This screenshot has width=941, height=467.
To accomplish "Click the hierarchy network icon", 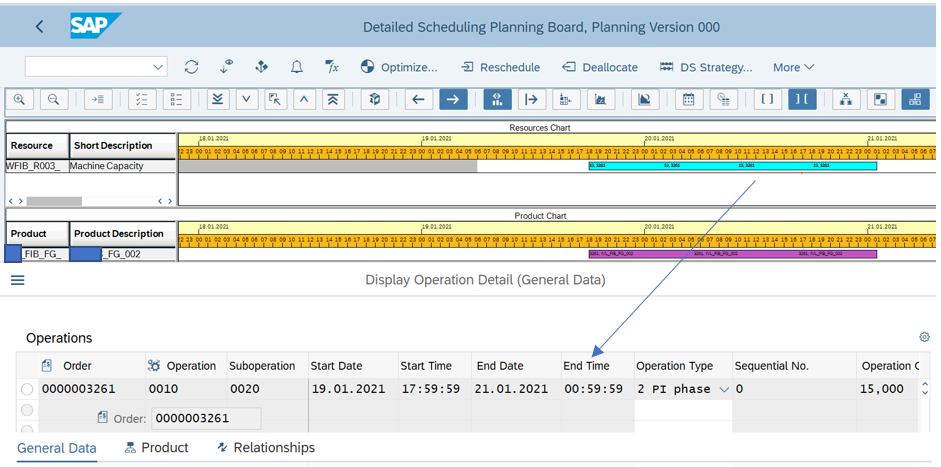I will [846, 100].
